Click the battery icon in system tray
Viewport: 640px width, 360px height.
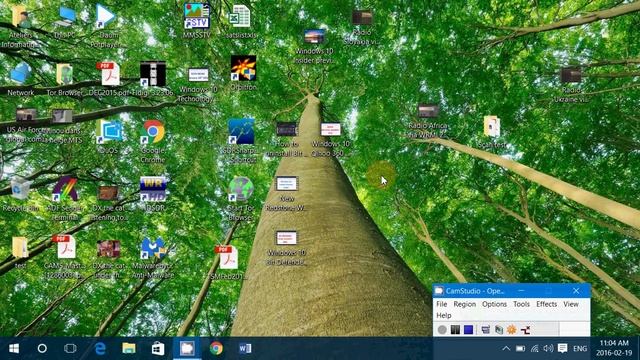[520, 349]
